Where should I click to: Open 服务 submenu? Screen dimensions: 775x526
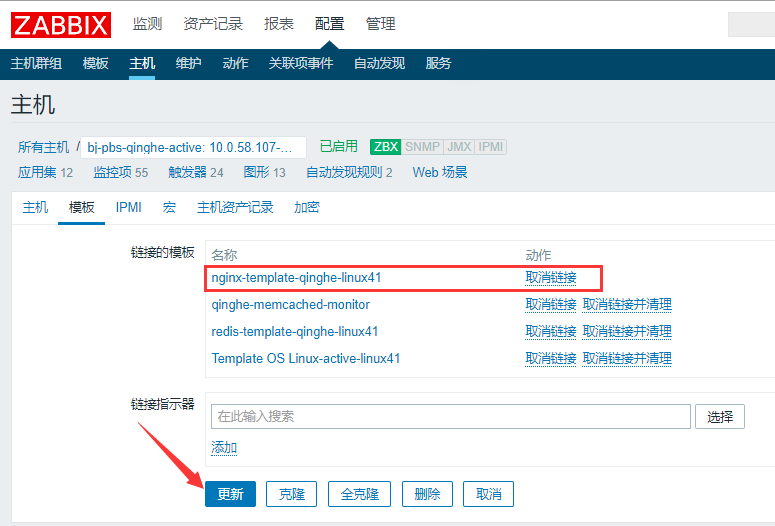point(438,63)
